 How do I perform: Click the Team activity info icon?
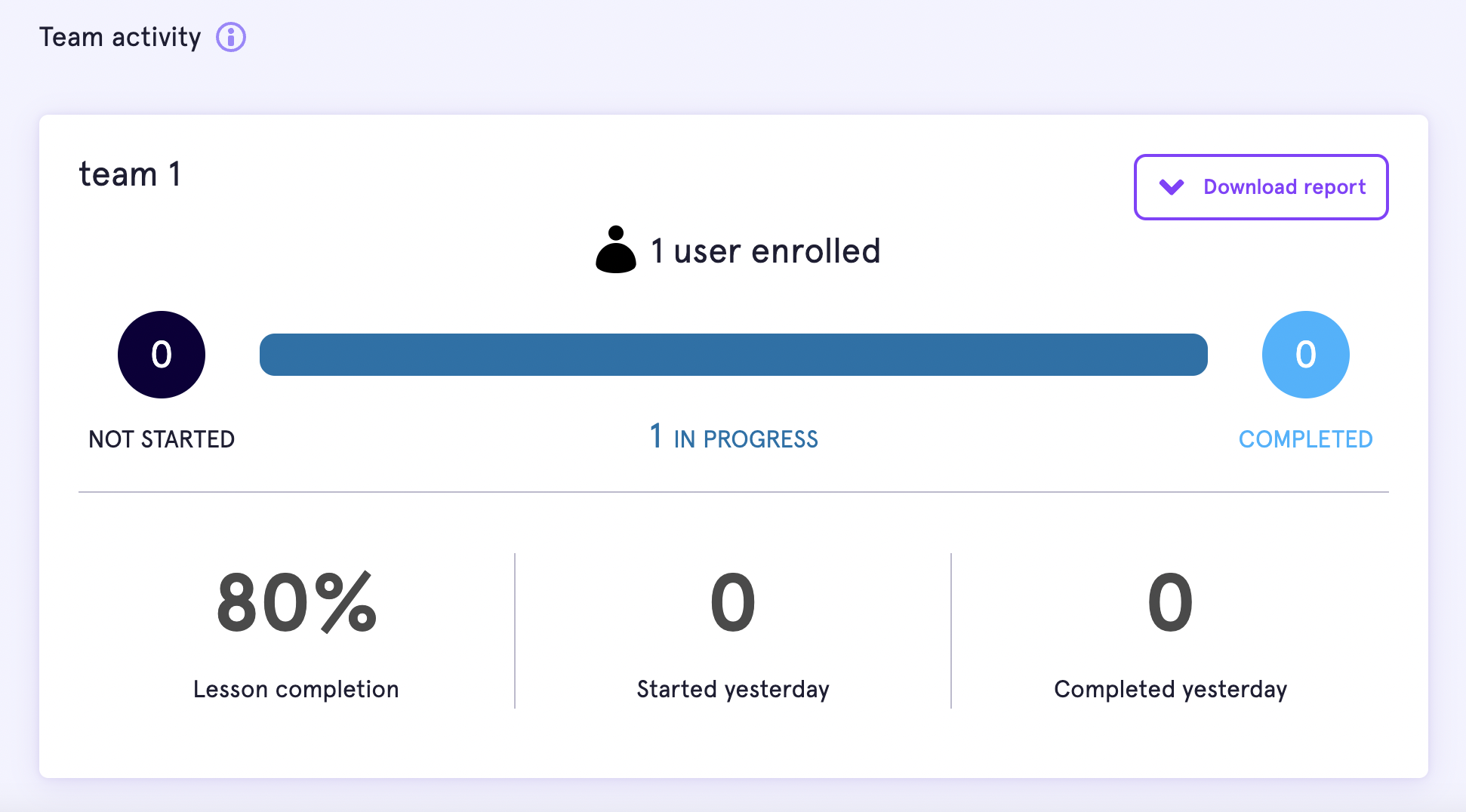point(231,37)
